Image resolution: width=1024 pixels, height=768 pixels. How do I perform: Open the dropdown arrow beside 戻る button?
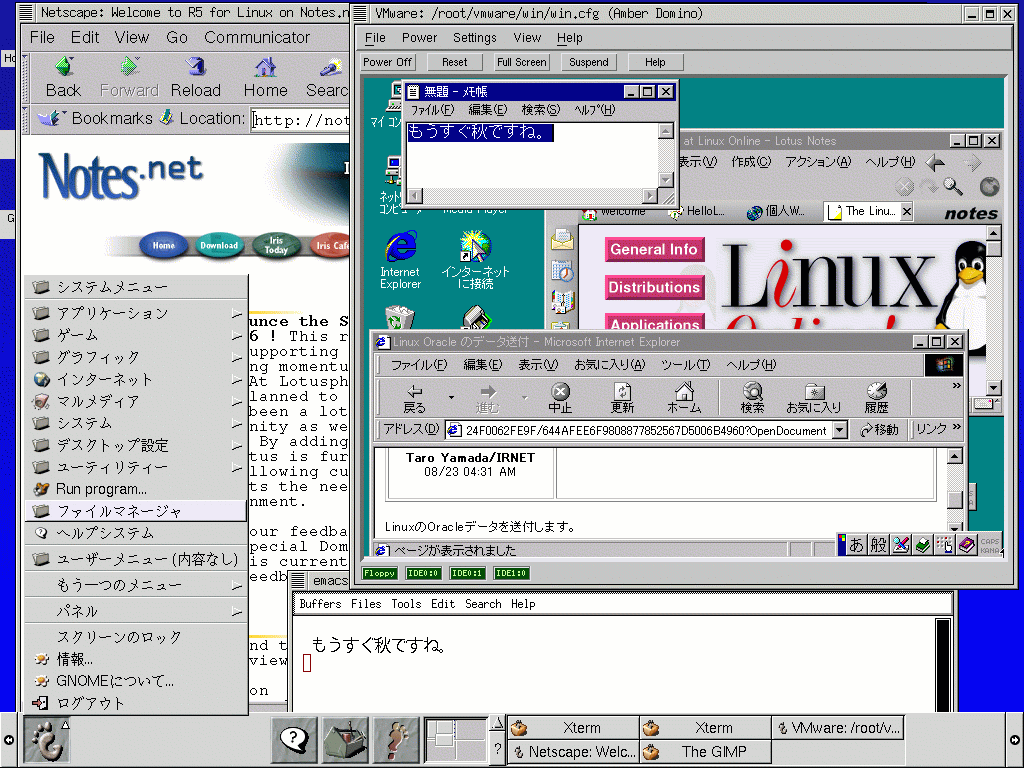click(x=451, y=397)
